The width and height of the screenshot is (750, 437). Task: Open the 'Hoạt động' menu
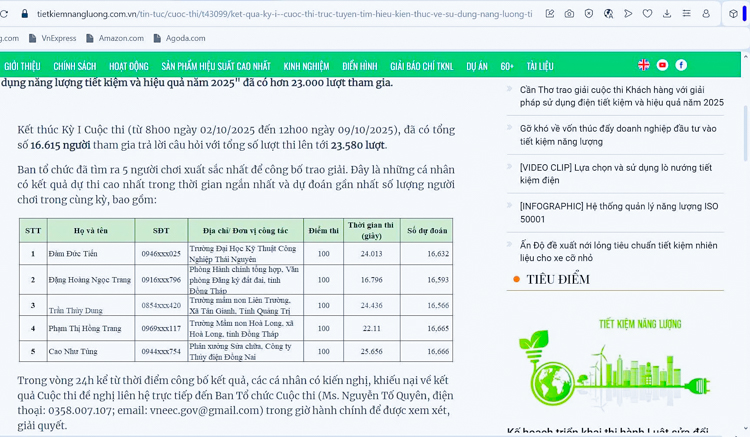pyautogui.click(x=129, y=66)
